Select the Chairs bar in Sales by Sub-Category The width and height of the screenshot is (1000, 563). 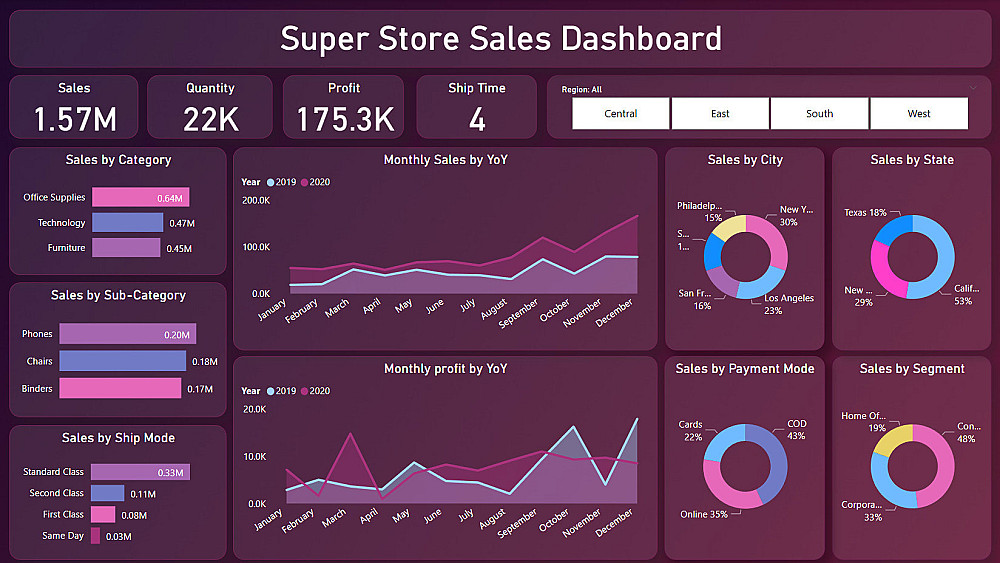(122, 361)
